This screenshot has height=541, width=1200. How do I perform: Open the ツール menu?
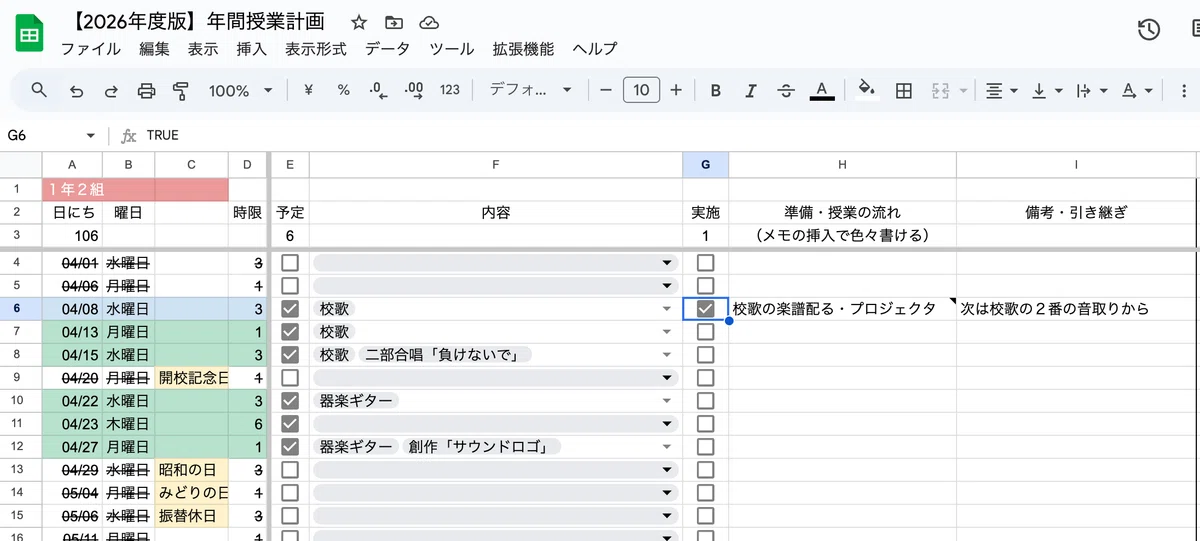click(451, 49)
